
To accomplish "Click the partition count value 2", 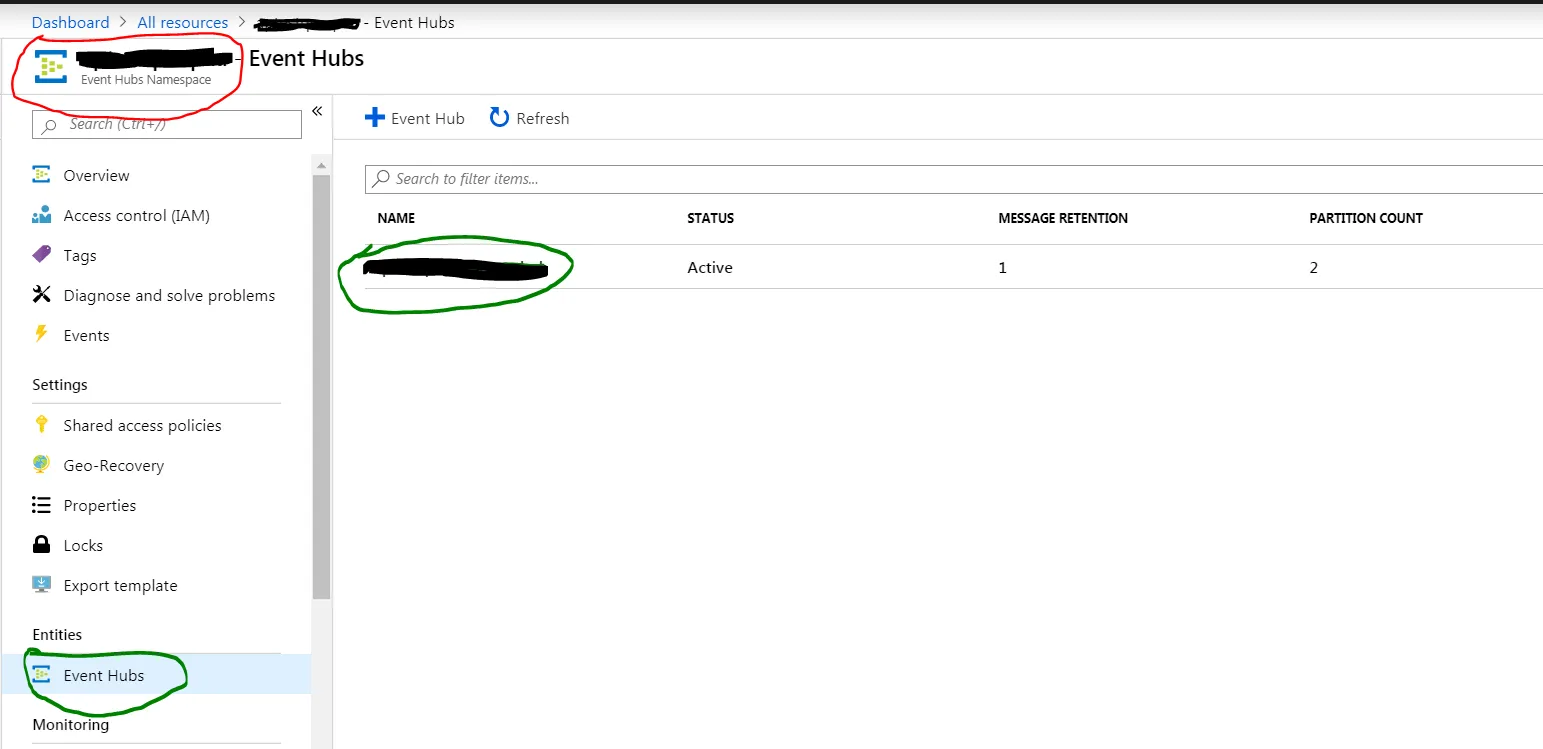I will (1314, 268).
